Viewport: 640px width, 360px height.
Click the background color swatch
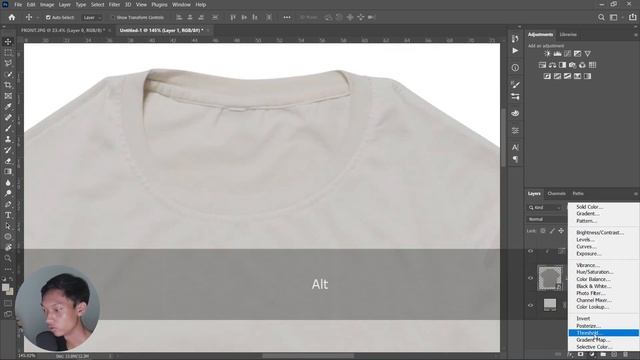tap(11, 292)
